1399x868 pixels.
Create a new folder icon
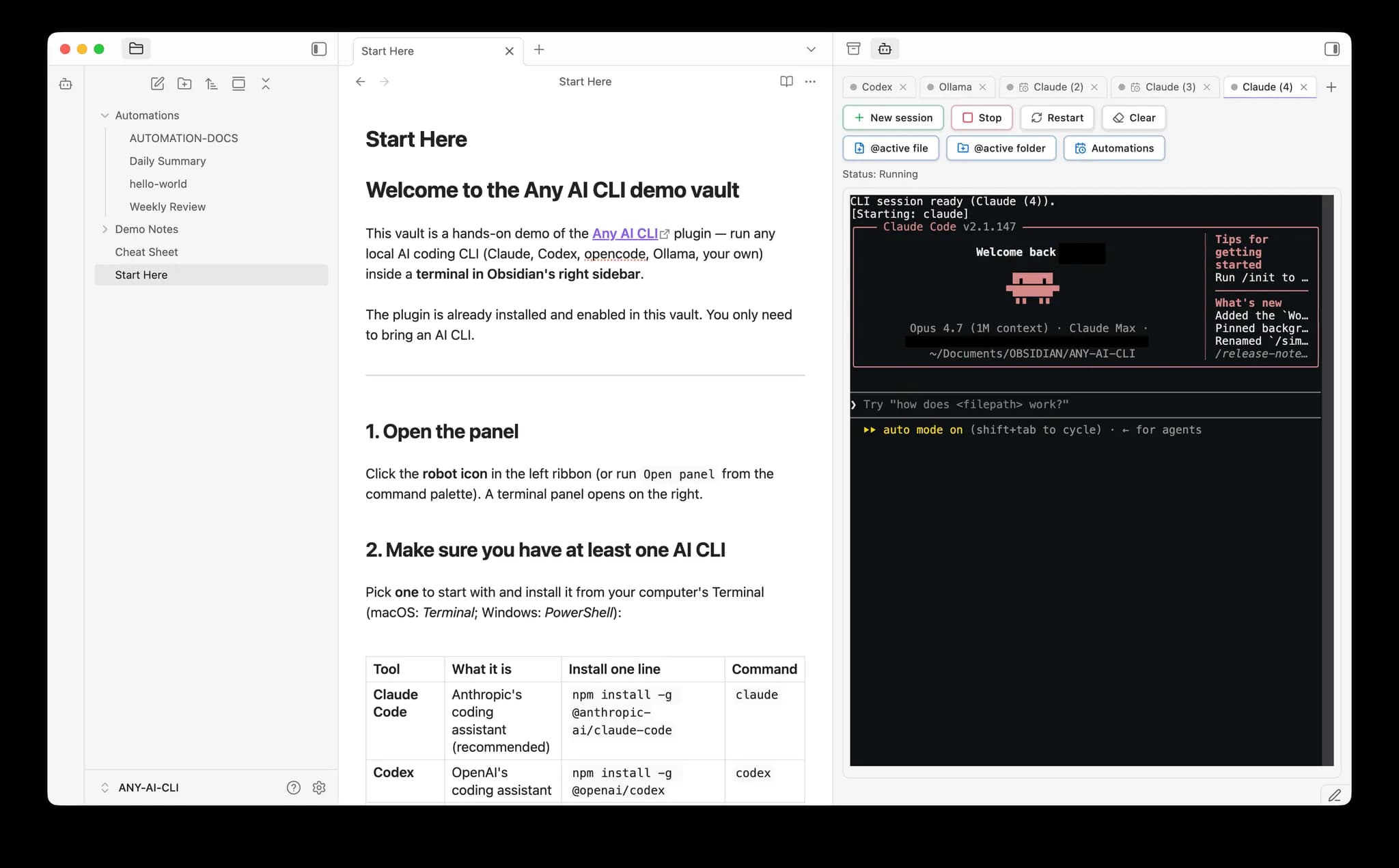(184, 83)
